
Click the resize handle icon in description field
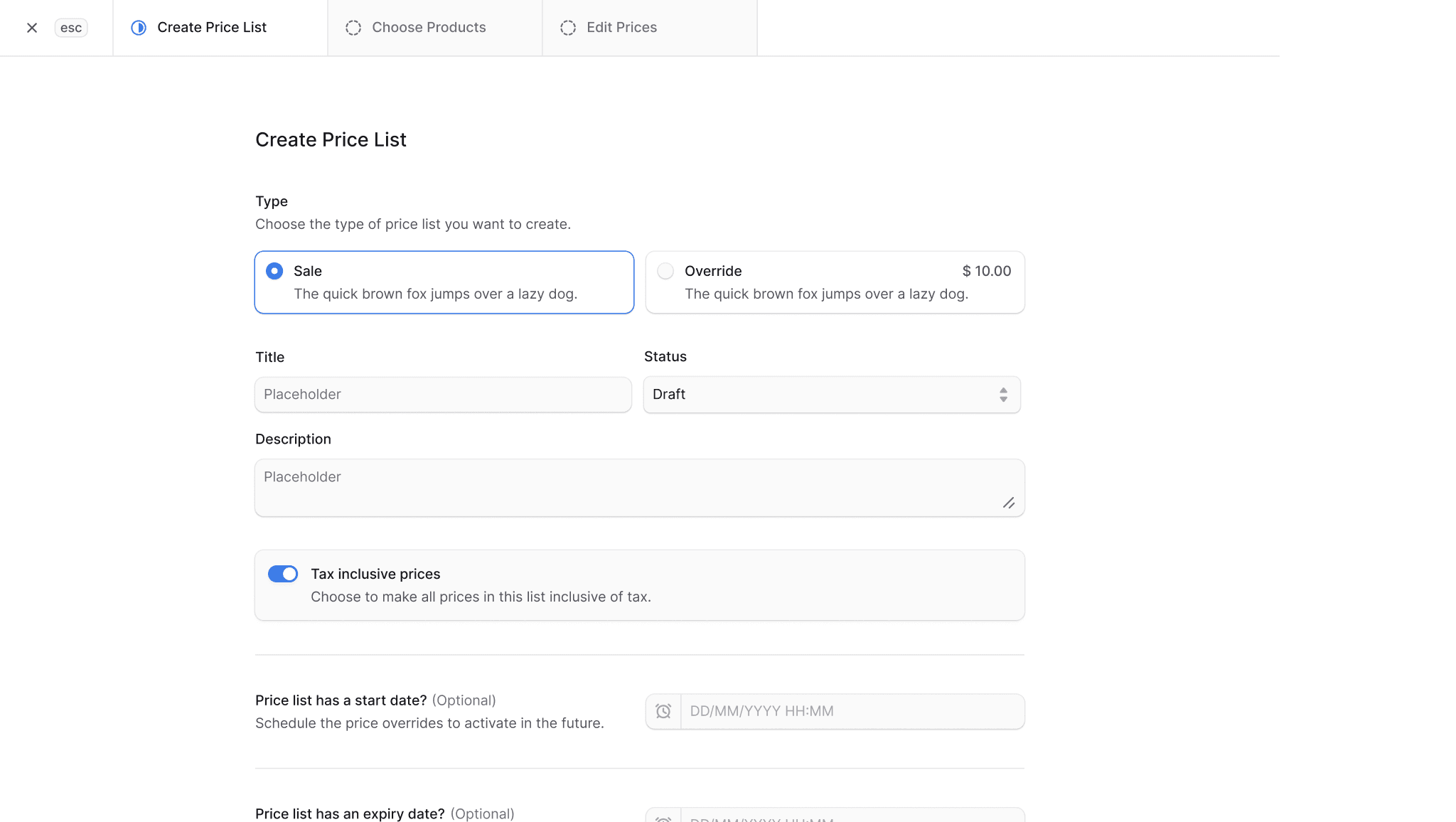(x=1009, y=503)
